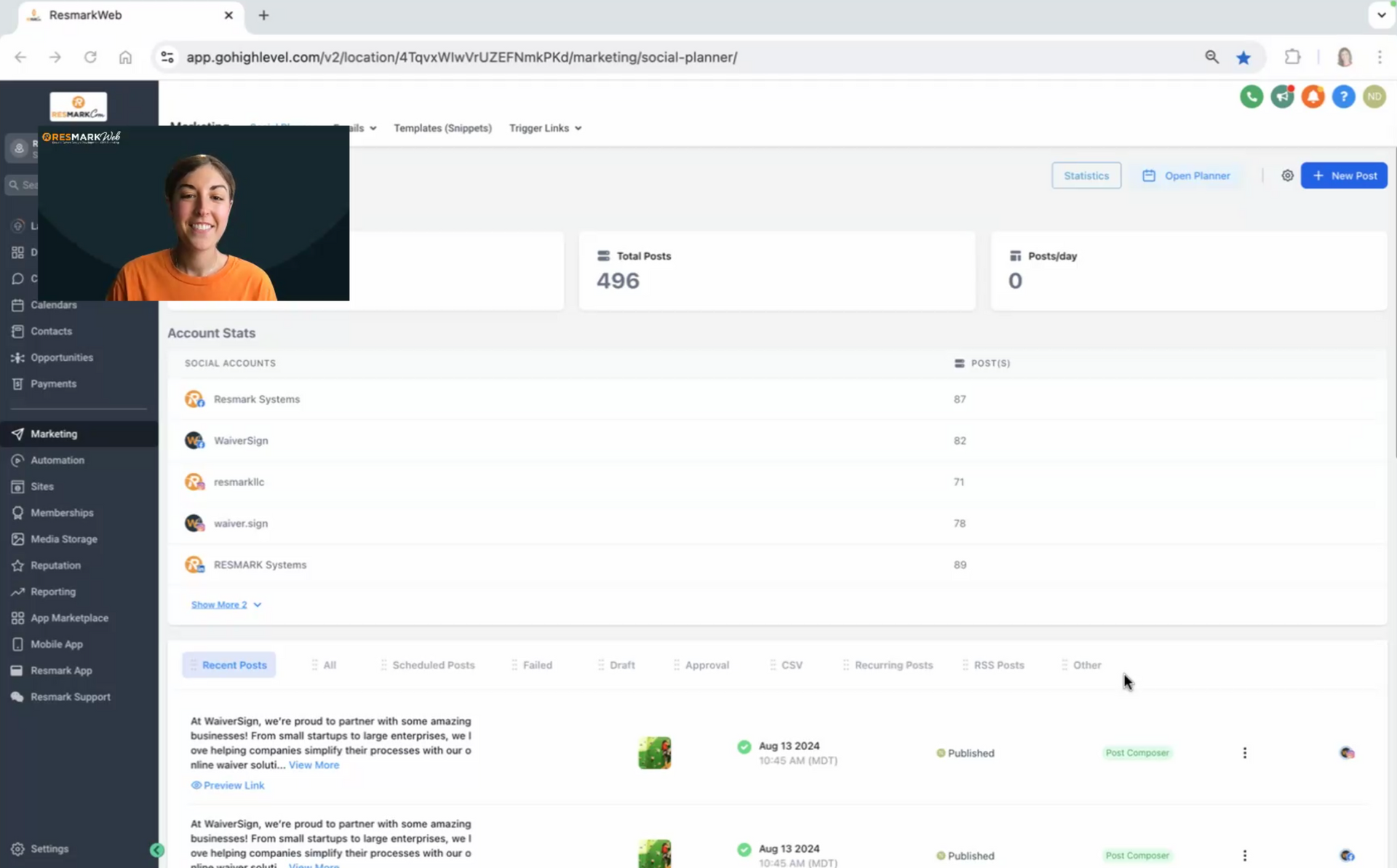Click the Open Planner button
Screen dimensions: 1397x868
[1186, 175]
